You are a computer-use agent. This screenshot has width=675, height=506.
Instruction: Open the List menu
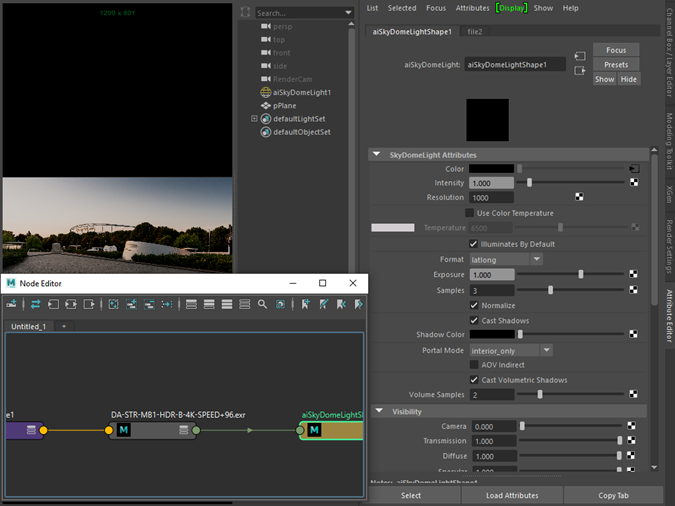(372, 8)
